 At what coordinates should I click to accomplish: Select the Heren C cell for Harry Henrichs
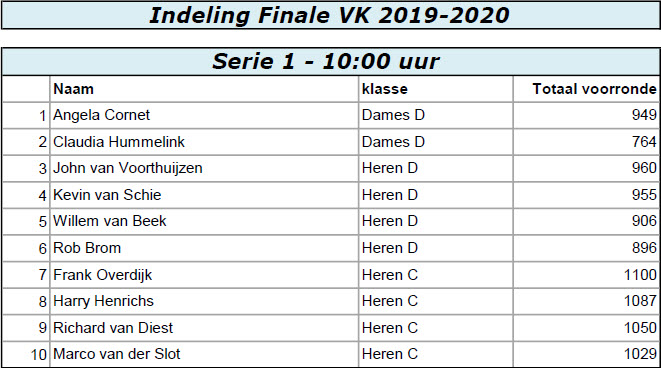coord(435,301)
